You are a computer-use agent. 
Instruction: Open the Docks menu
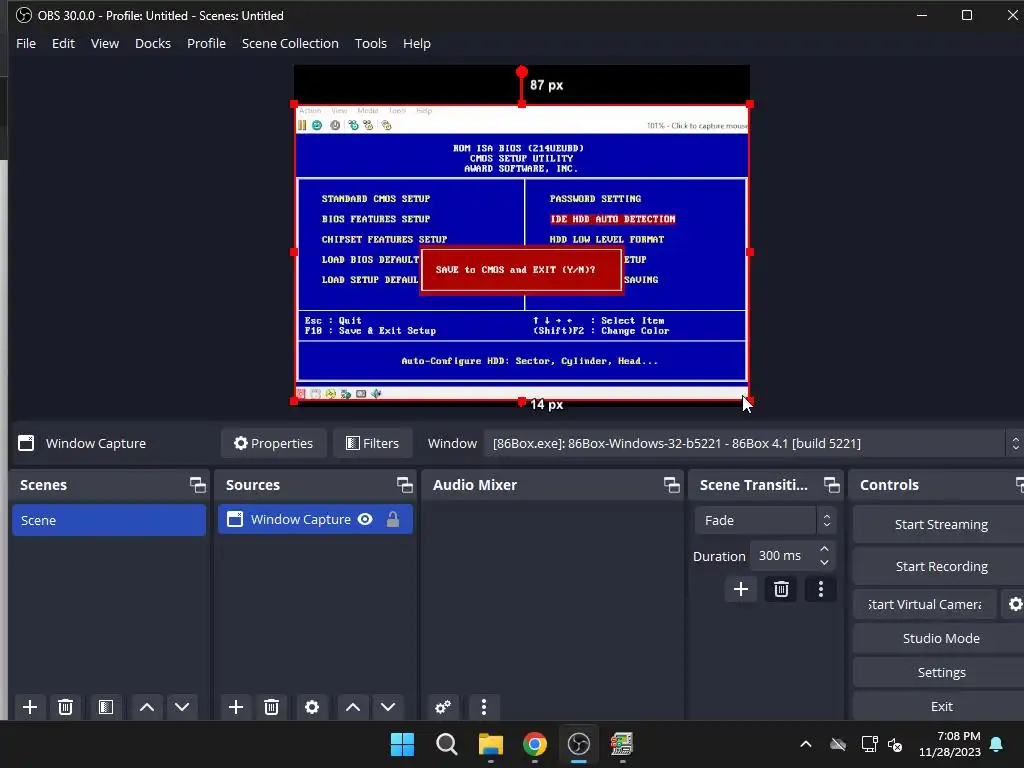(153, 43)
